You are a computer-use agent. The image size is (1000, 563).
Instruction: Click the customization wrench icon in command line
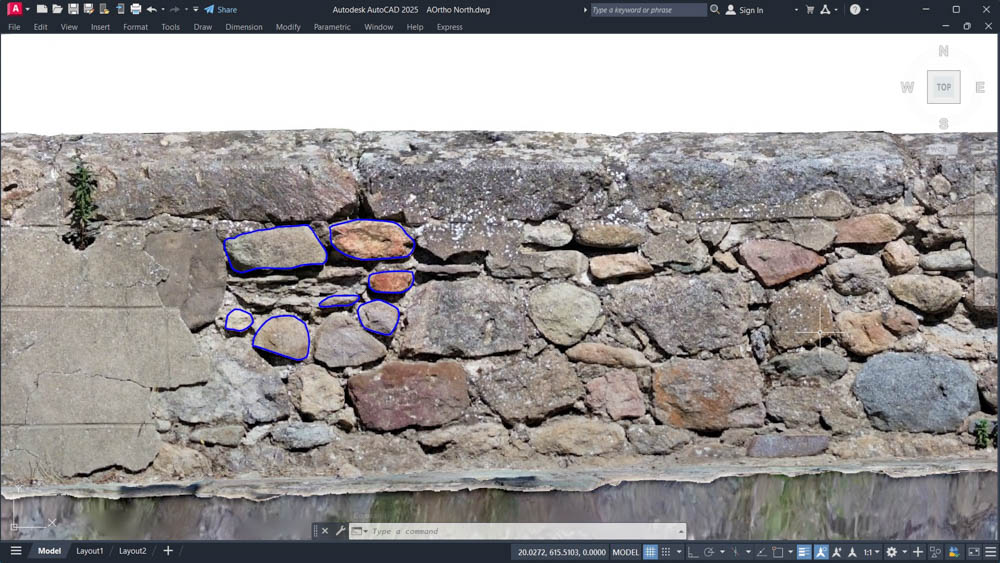[x=340, y=530]
